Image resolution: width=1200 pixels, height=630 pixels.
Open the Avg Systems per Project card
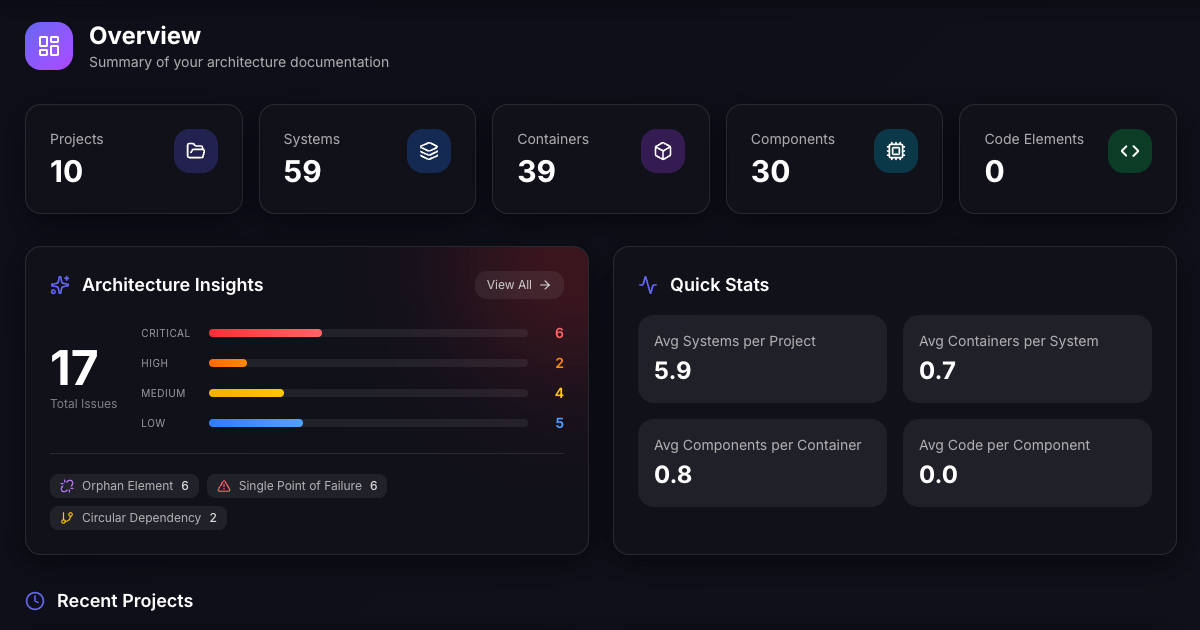(x=762, y=359)
